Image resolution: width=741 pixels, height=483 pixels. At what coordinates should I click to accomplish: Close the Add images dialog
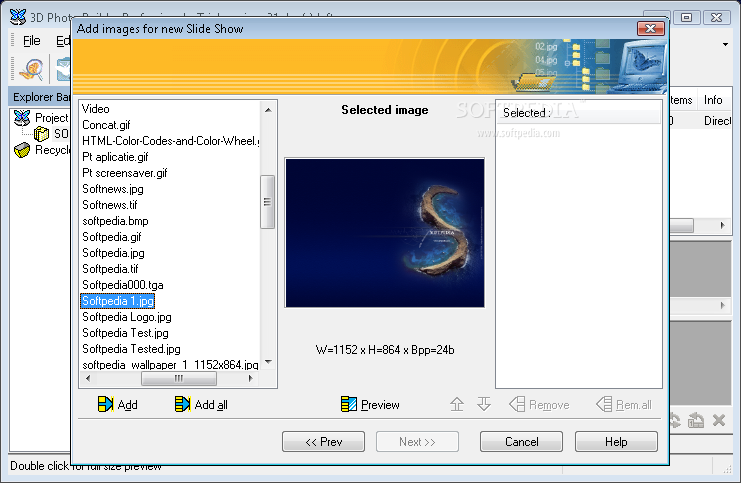coord(651,28)
